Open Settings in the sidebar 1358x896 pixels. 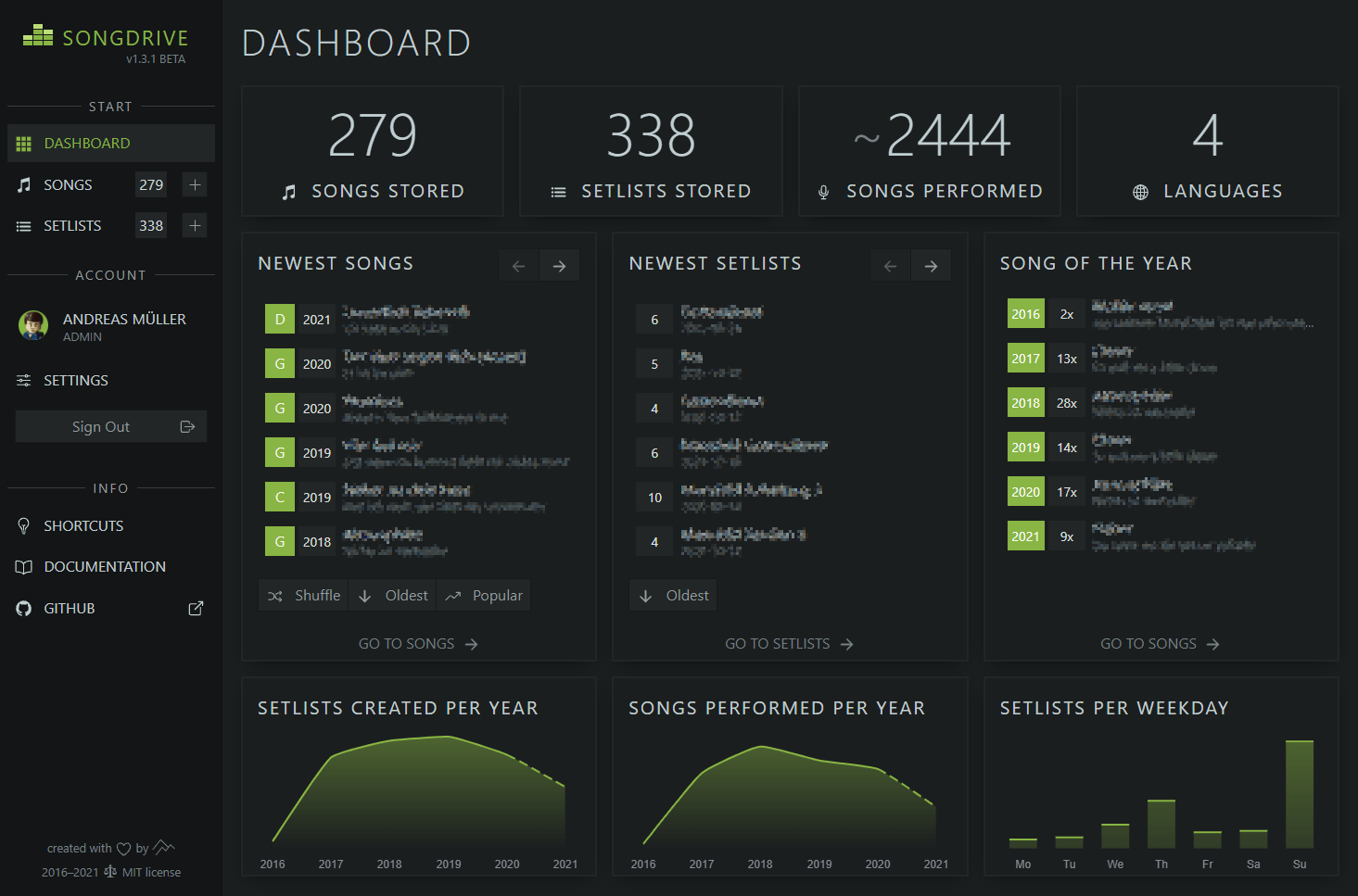(111, 381)
